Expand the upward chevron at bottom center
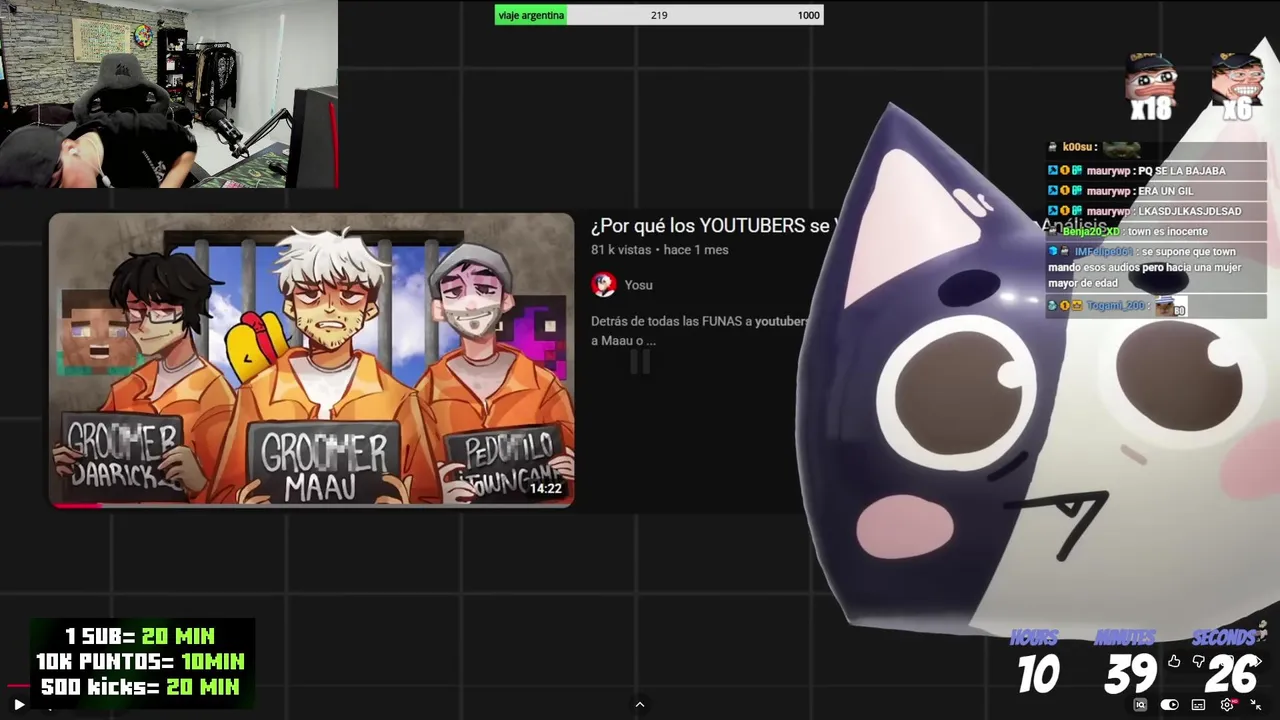Image resolution: width=1280 pixels, height=720 pixels. click(x=640, y=705)
